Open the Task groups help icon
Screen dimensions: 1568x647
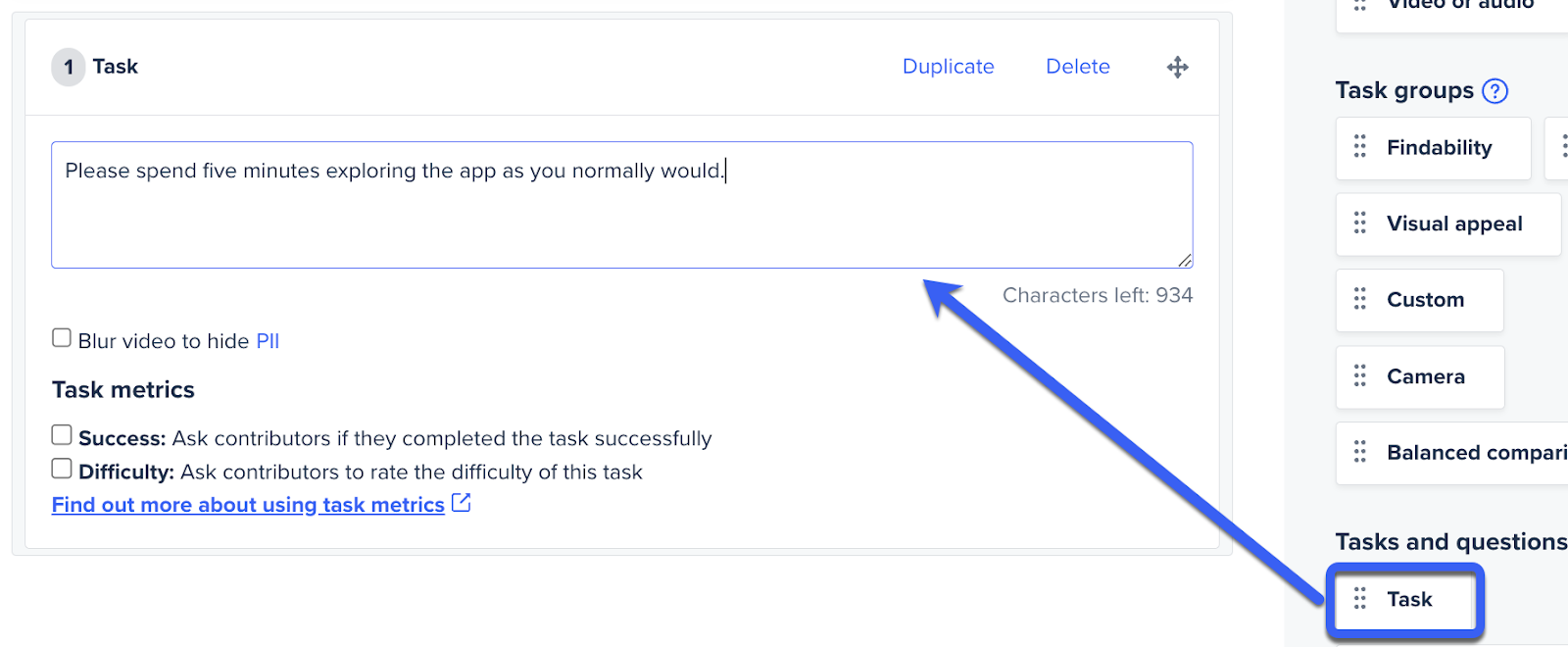point(1494,91)
